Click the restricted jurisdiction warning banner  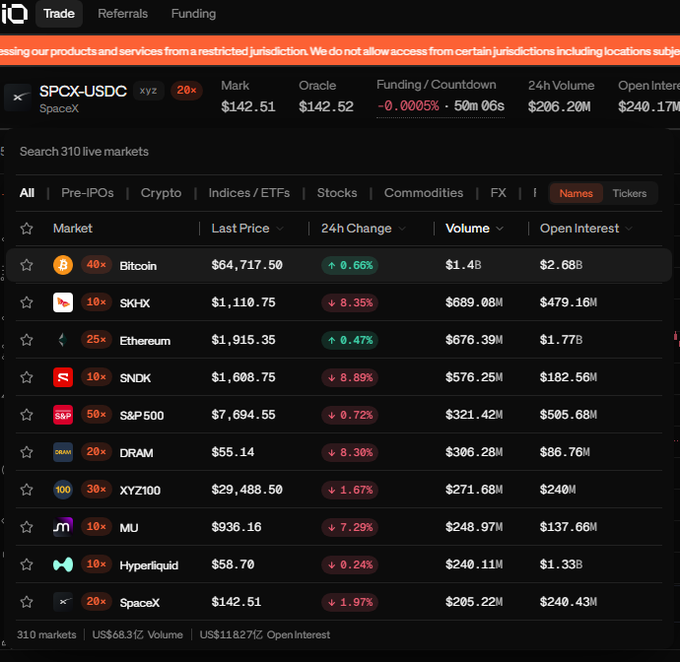(x=340, y=51)
